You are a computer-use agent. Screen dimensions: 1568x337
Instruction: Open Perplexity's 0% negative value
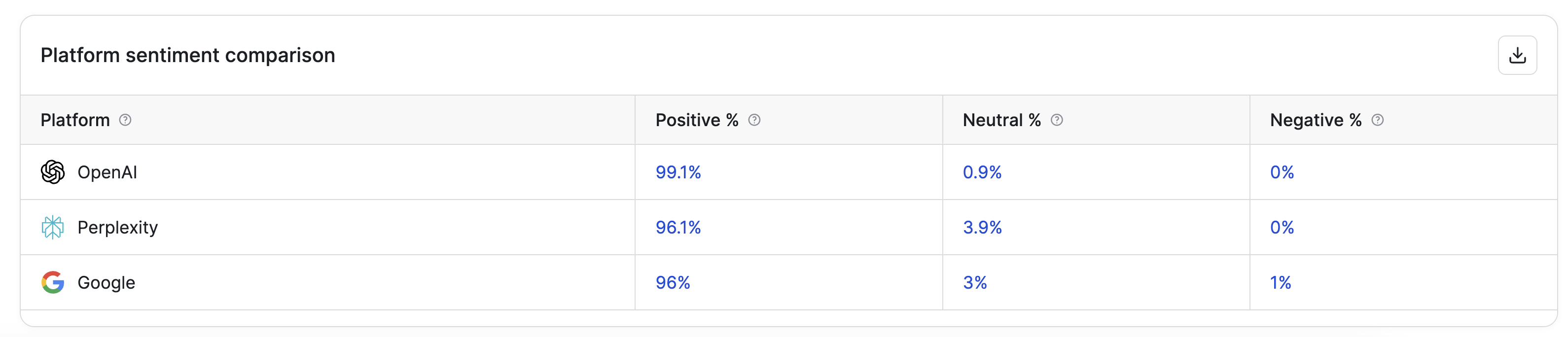point(1282,228)
